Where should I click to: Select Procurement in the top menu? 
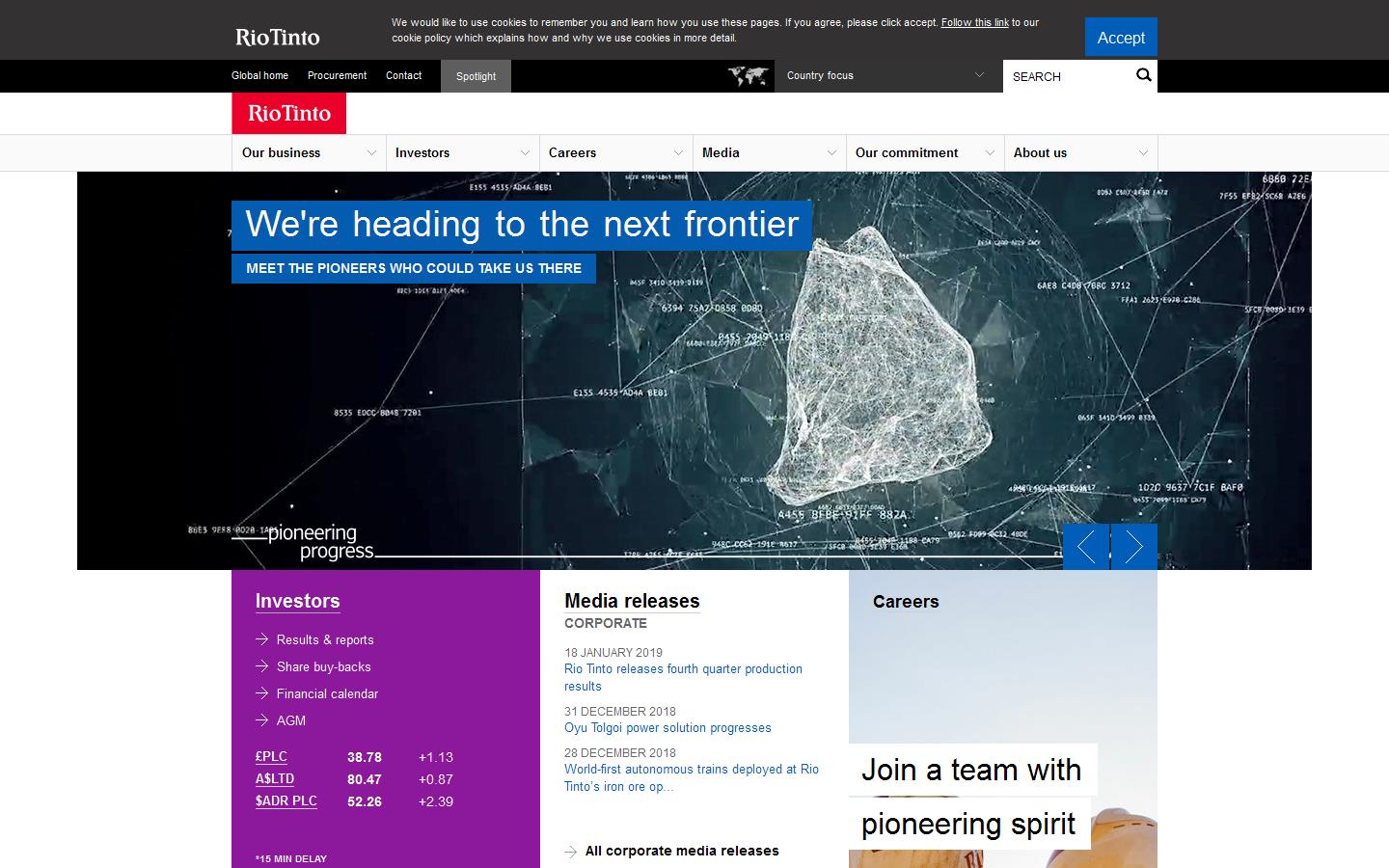pos(337,75)
